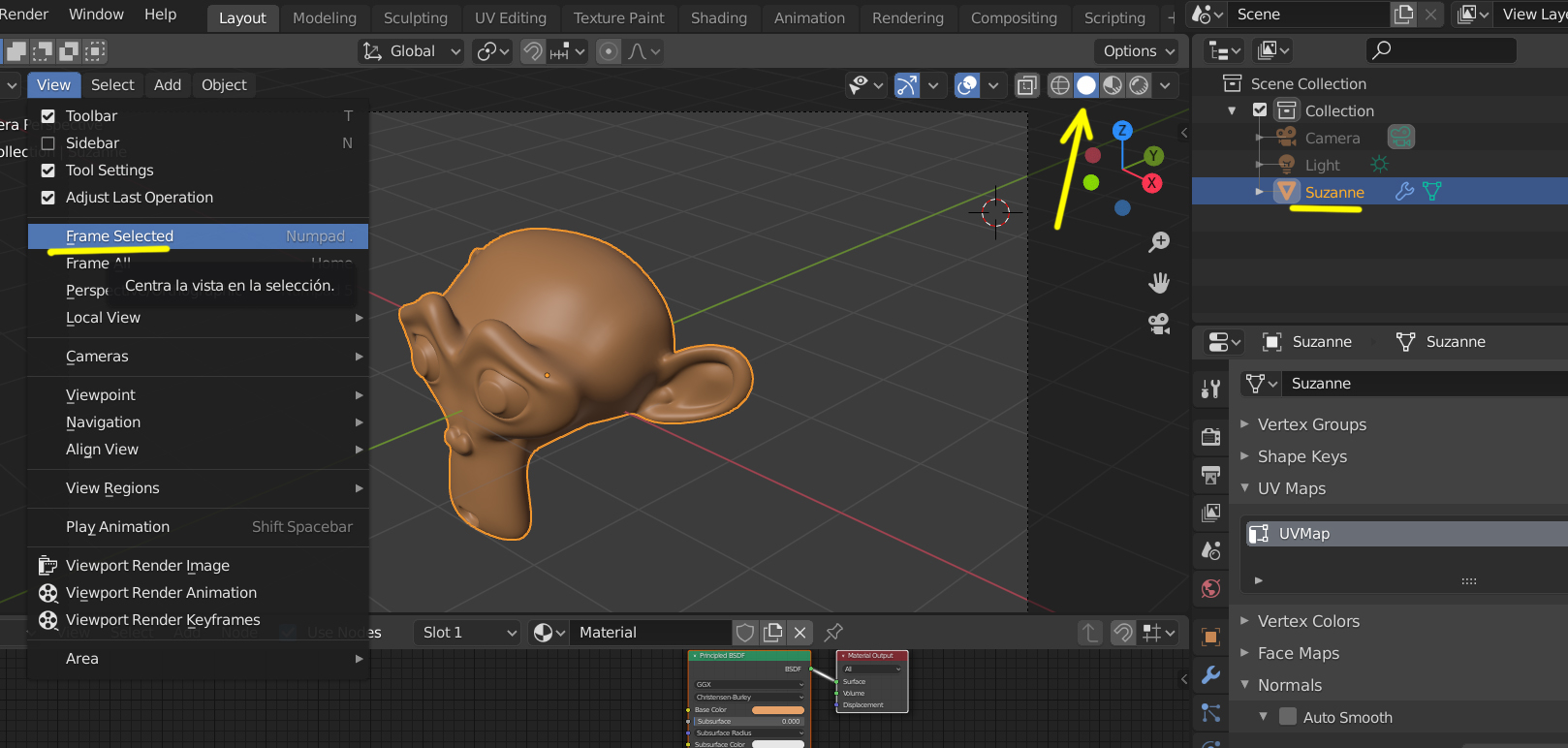The width and height of the screenshot is (1568, 748).
Task: Click the zoom magnifier icon in viewport
Action: tap(1159, 242)
